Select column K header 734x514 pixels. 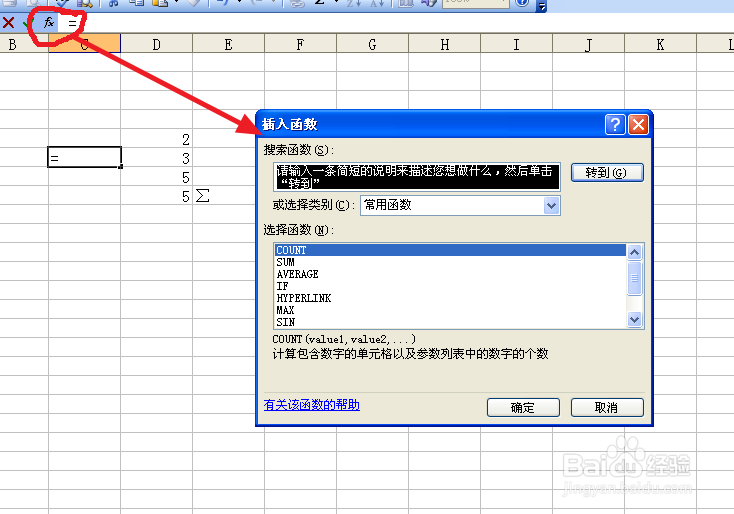pyautogui.click(x=661, y=44)
